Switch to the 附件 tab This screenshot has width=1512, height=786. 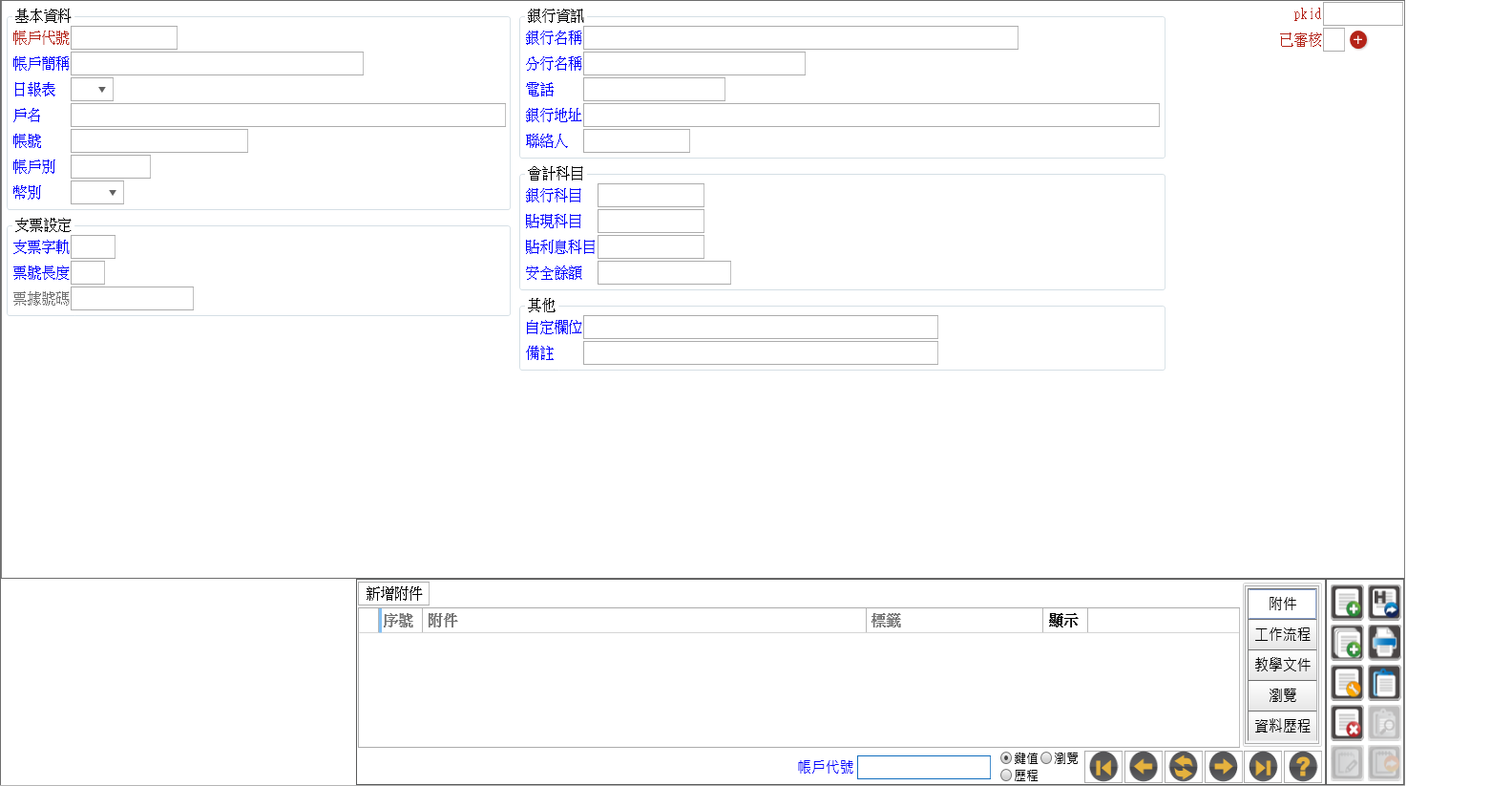click(x=1282, y=604)
